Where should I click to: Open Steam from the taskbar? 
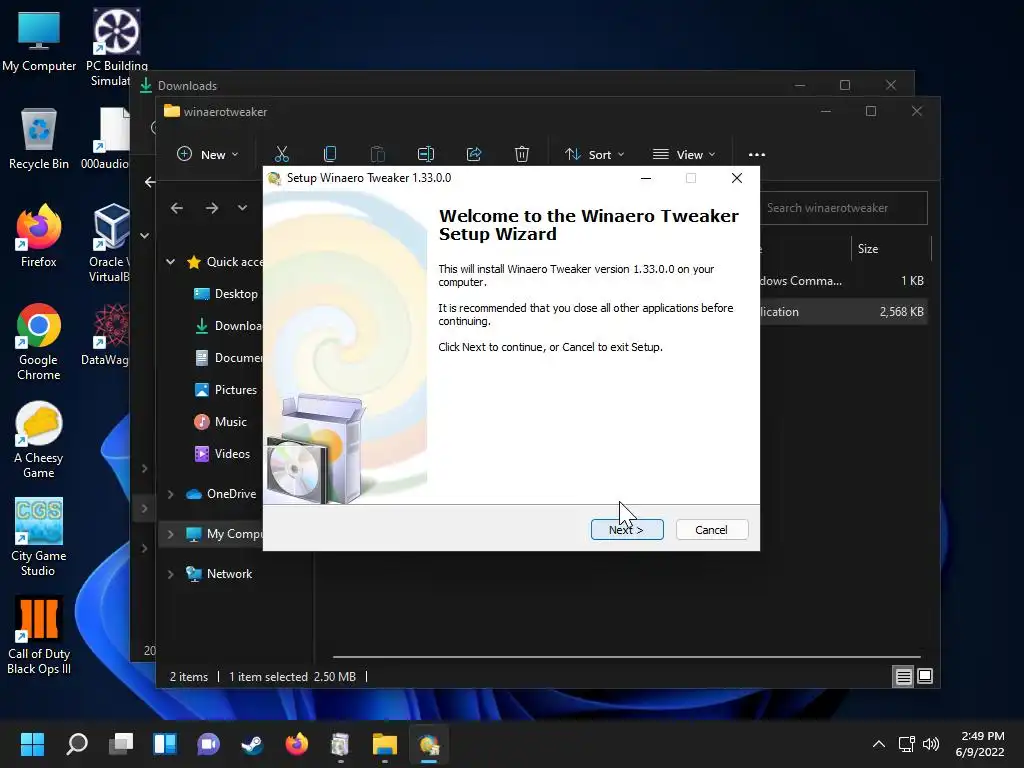point(252,744)
